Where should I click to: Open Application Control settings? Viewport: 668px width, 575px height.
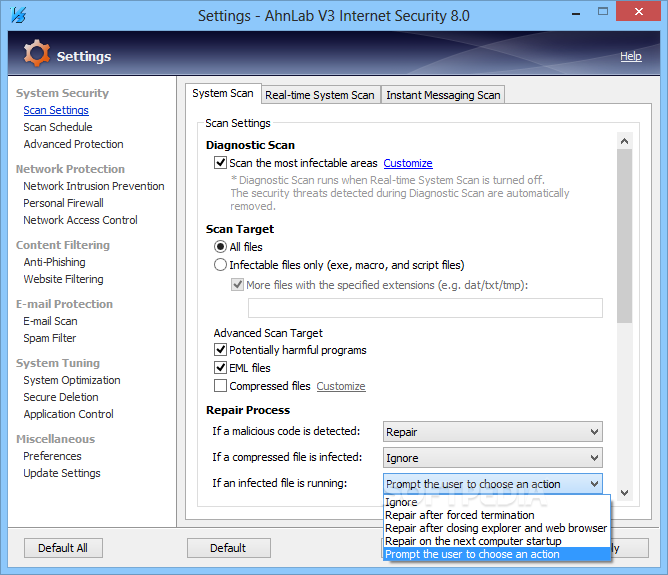pos(69,414)
